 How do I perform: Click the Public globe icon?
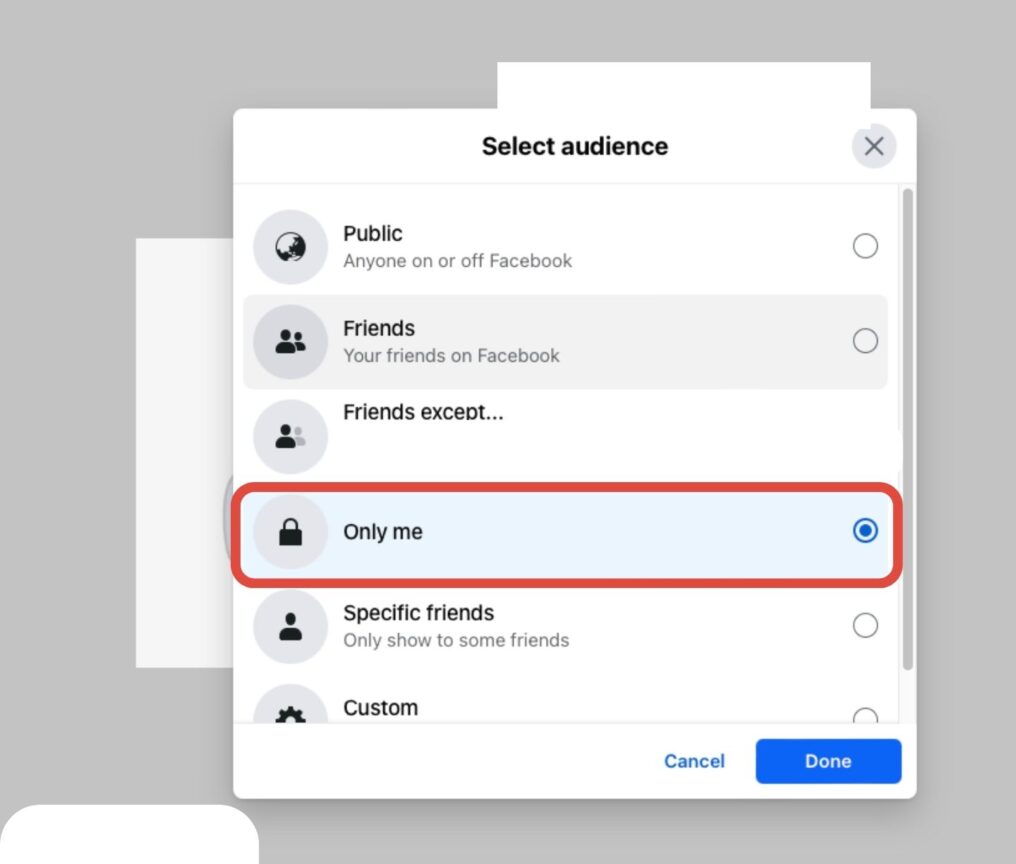[289, 246]
